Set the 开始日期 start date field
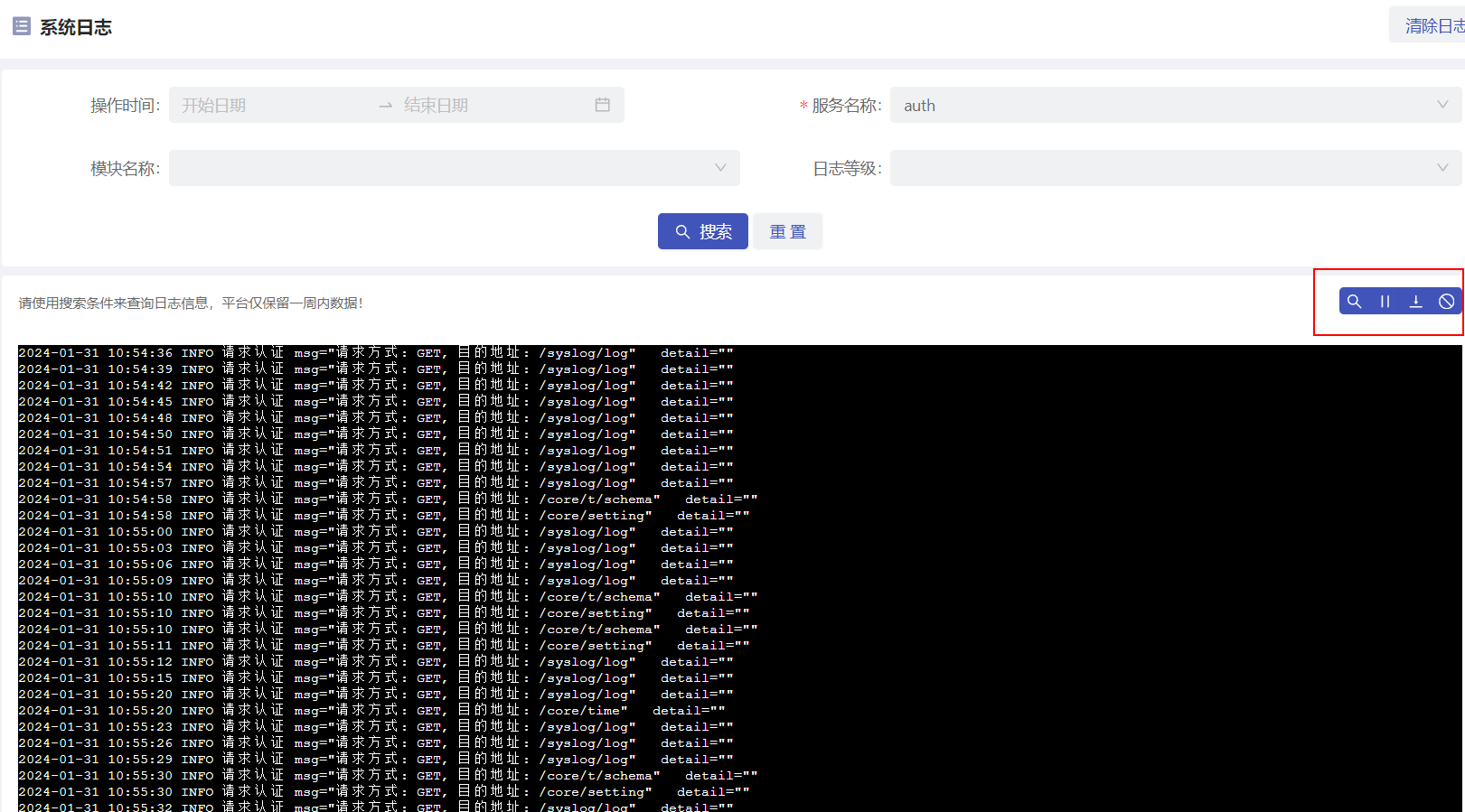This screenshot has height=812, width=1465. [271, 105]
